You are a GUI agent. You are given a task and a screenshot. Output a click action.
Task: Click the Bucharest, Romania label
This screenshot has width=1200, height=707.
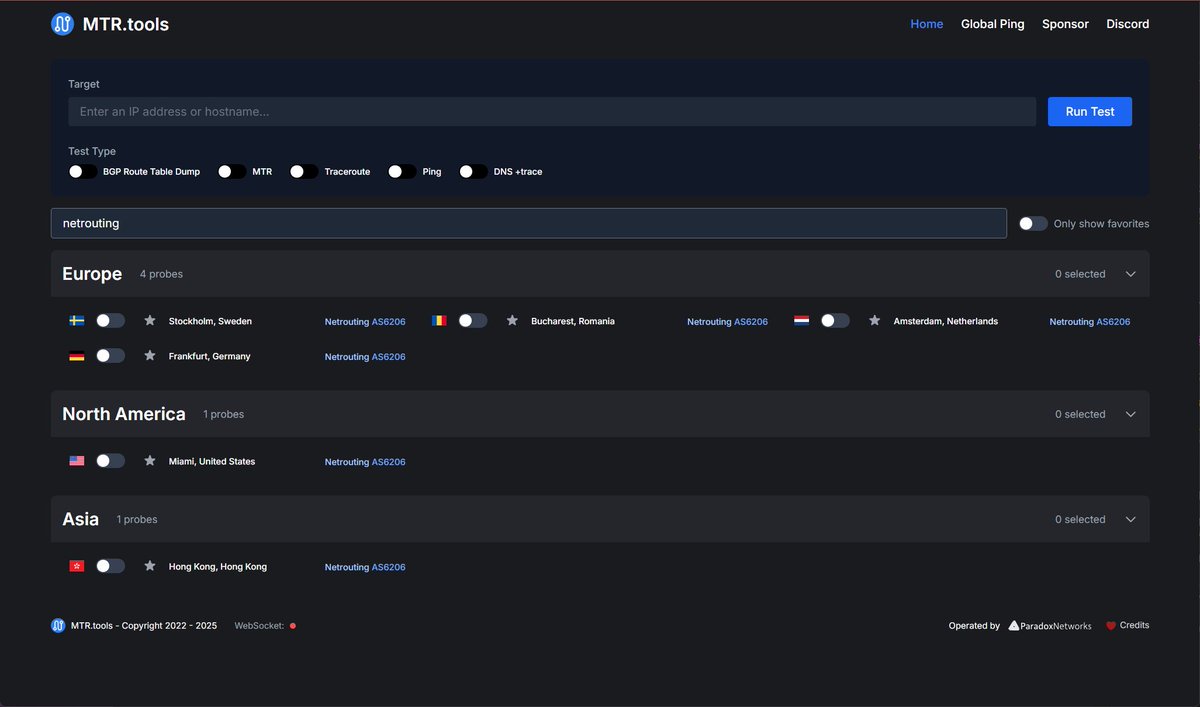573,321
